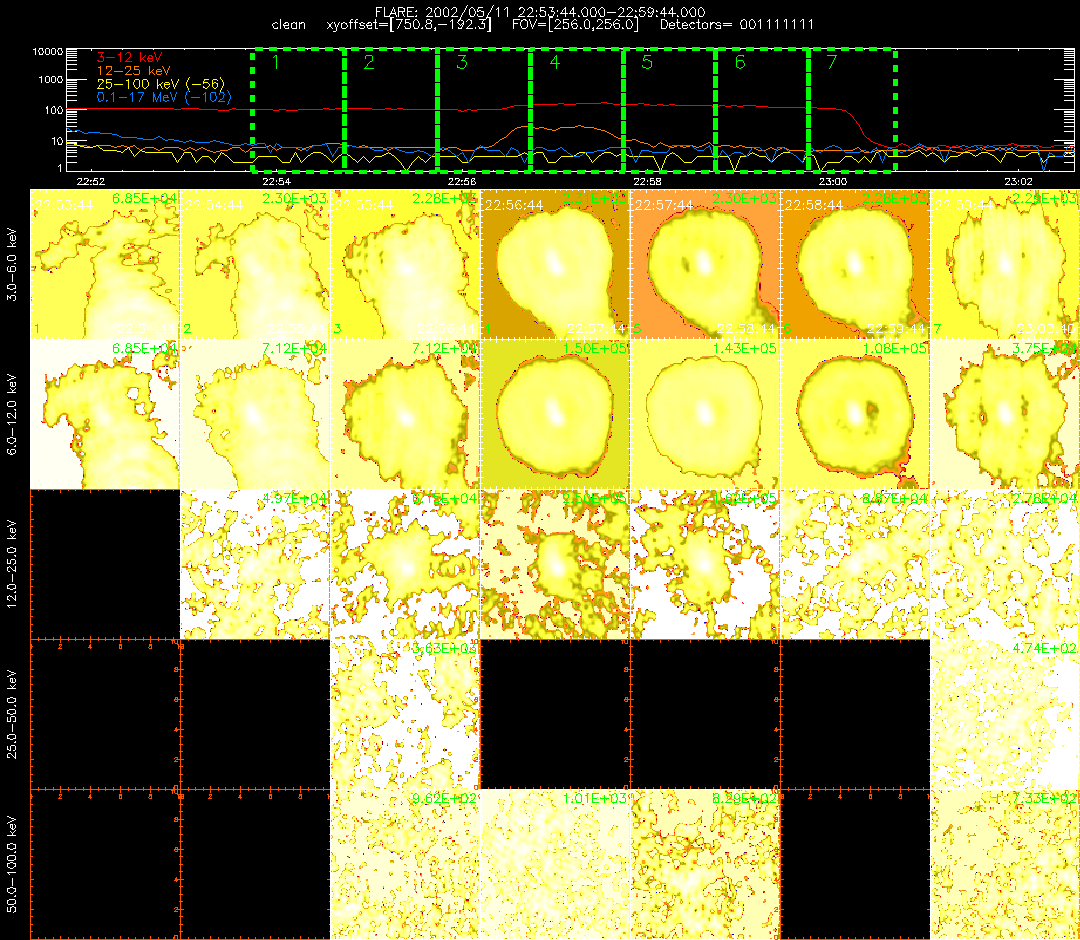Select interval 3 marker in the lightcurve
Viewport: 1080px width, 940px height.
461,63
